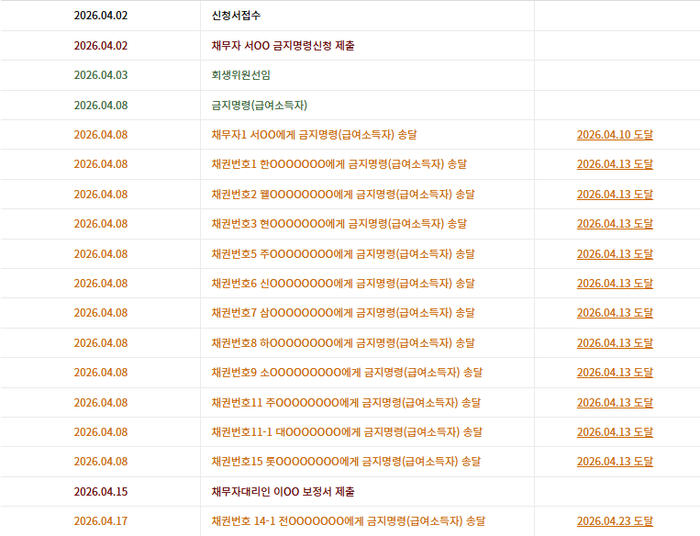The image size is (700, 536).
Task: Select 채권번호11-1 대OOOOOOO에게 송달 description
Action: (347, 432)
